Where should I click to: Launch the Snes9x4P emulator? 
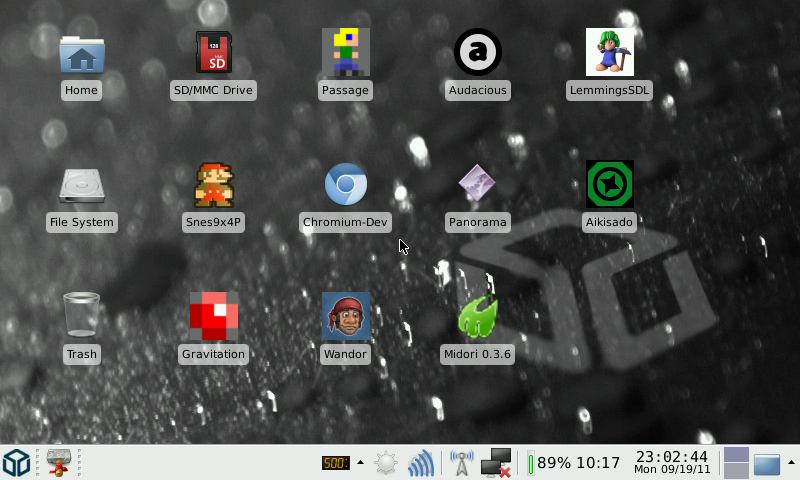(213, 185)
